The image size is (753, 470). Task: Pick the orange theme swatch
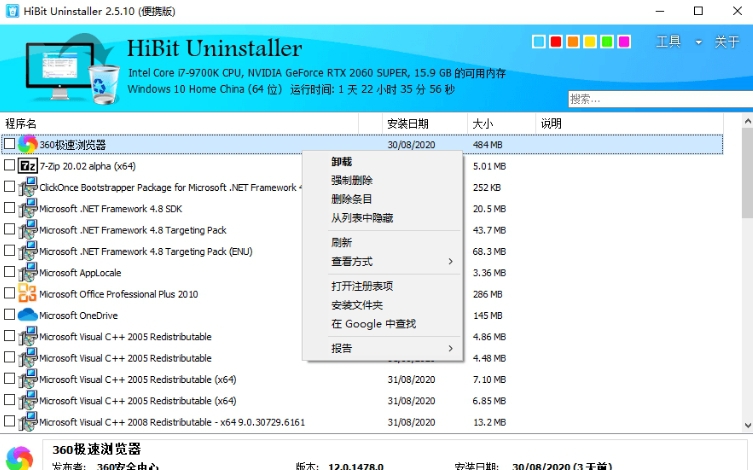pyautogui.click(x=573, y=42)
